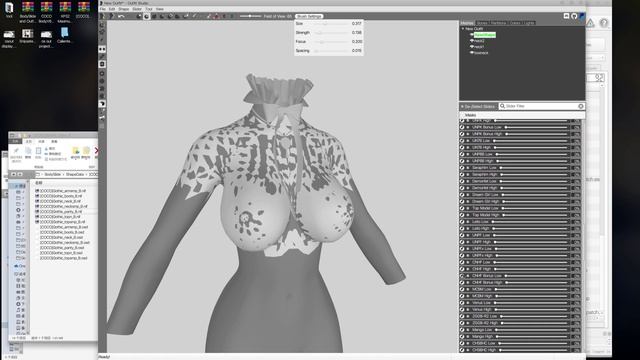Toggle eye visibility of BaseShape mesh
Screen dimensions: 640x360
point(471,35)
